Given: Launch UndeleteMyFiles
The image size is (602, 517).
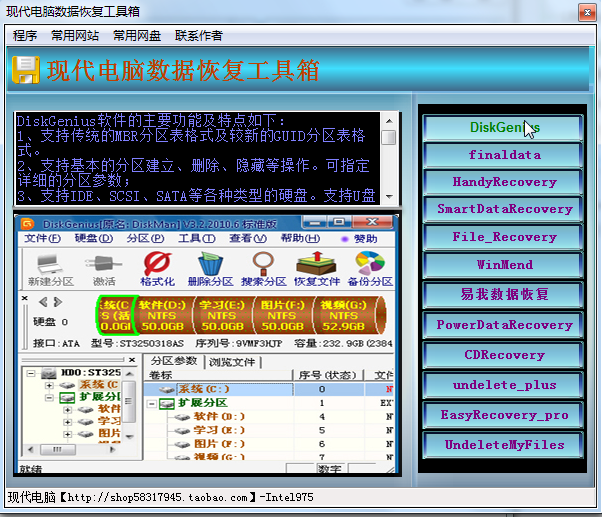Looking at the screenshot, I should [x=503, y=445].
